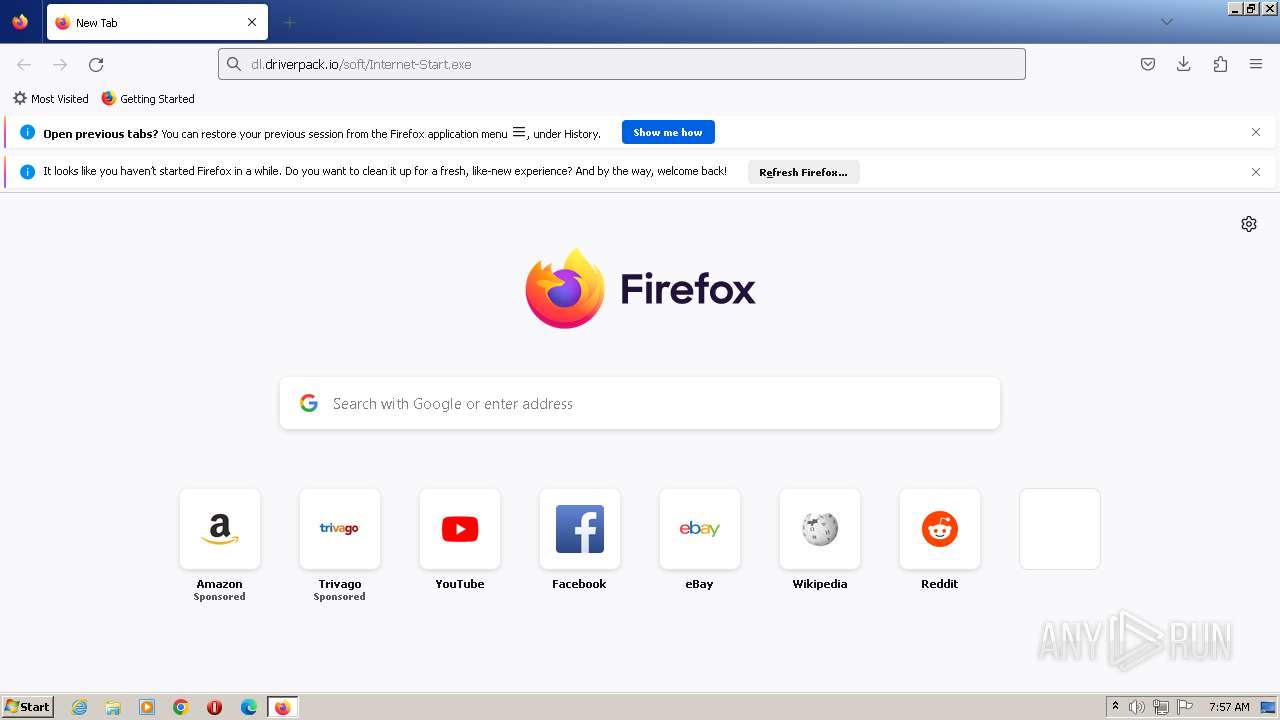
Task: Reload the page with the refresh icon
Action: pos(96,64)
